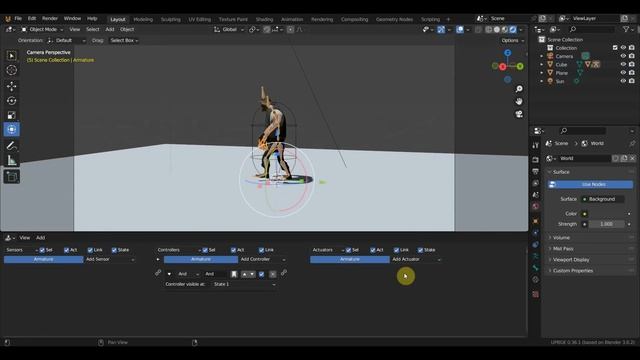The height and width of the screenshot is (360, 640).
Task: Open the Add Sensor dropdown
Action: click(110, 260)
